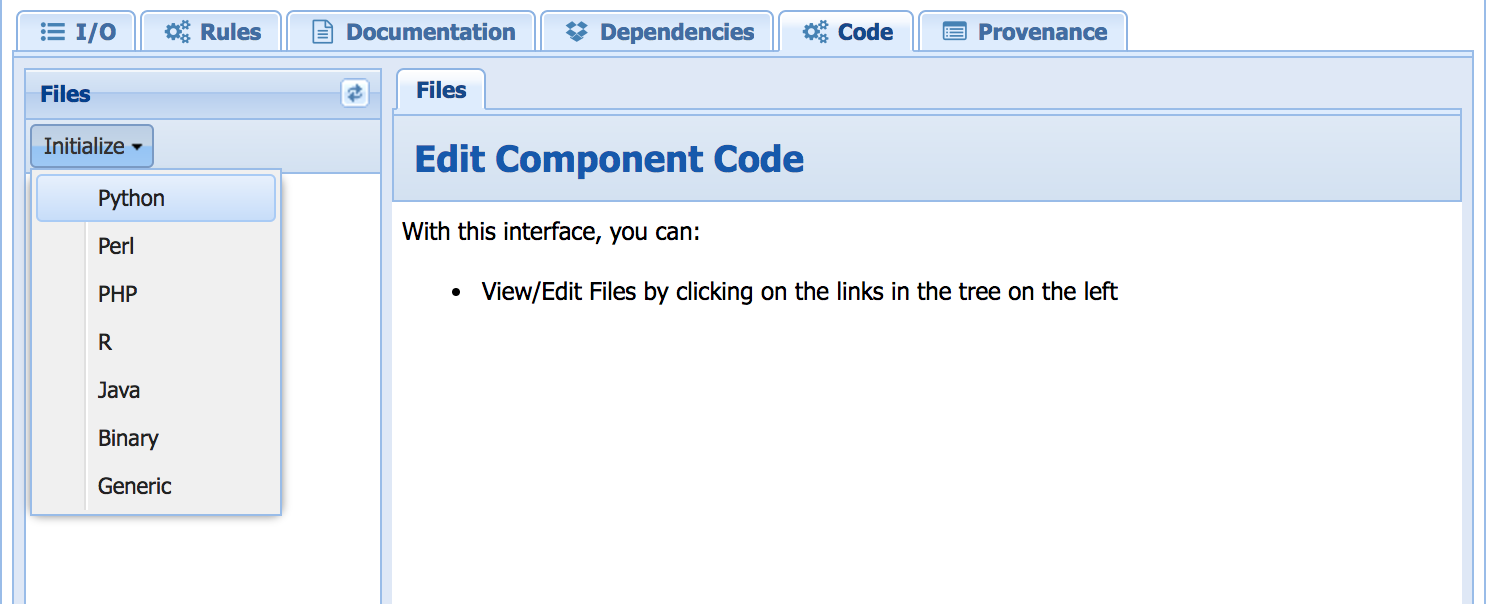This screenshot has height=604, width=1486.
Task: Click the Edit Component Code heading
Action: (x=609, y=159)
